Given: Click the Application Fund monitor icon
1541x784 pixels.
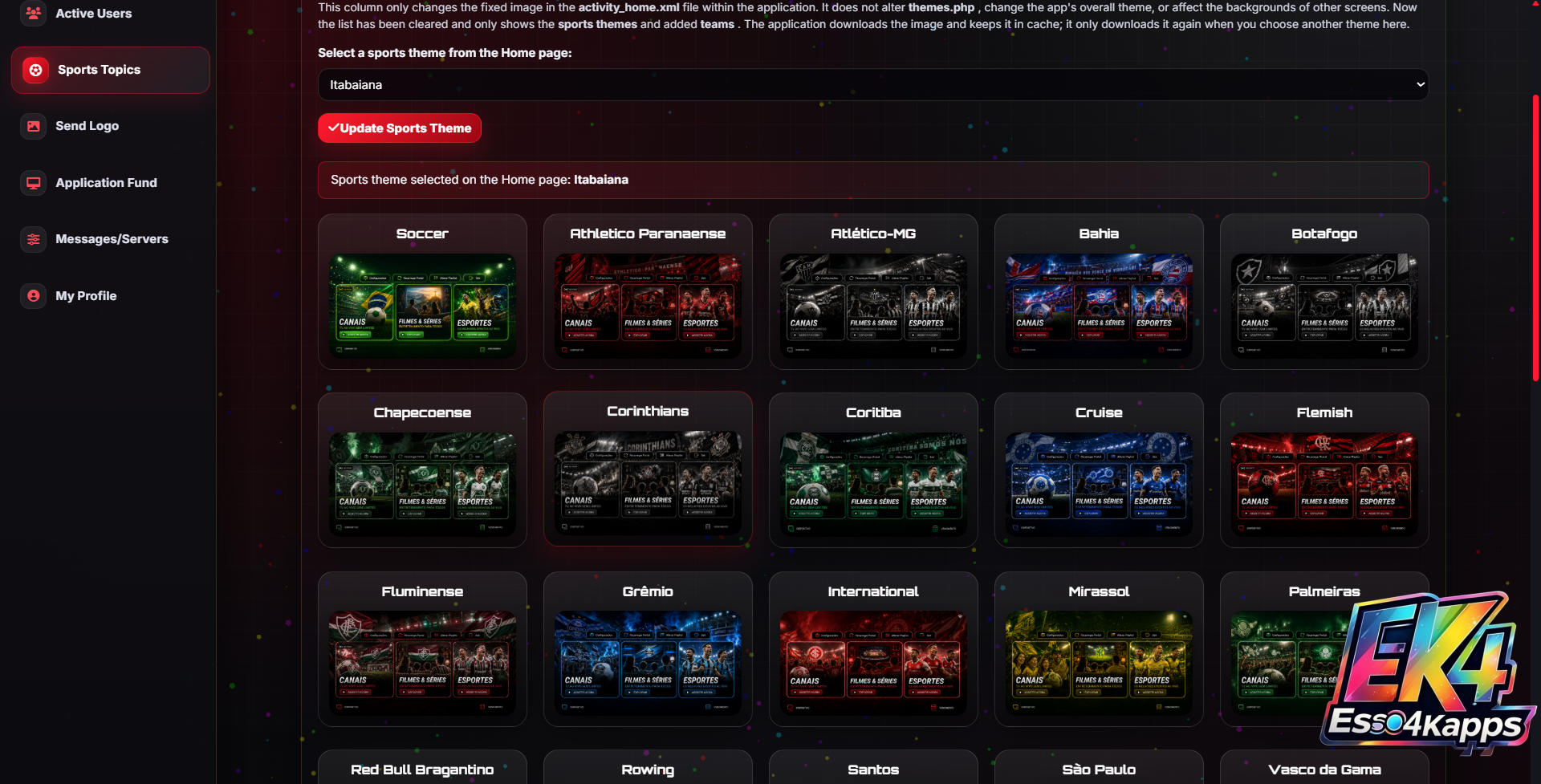Looking at the screenshot, I should (x=33, y=183).
